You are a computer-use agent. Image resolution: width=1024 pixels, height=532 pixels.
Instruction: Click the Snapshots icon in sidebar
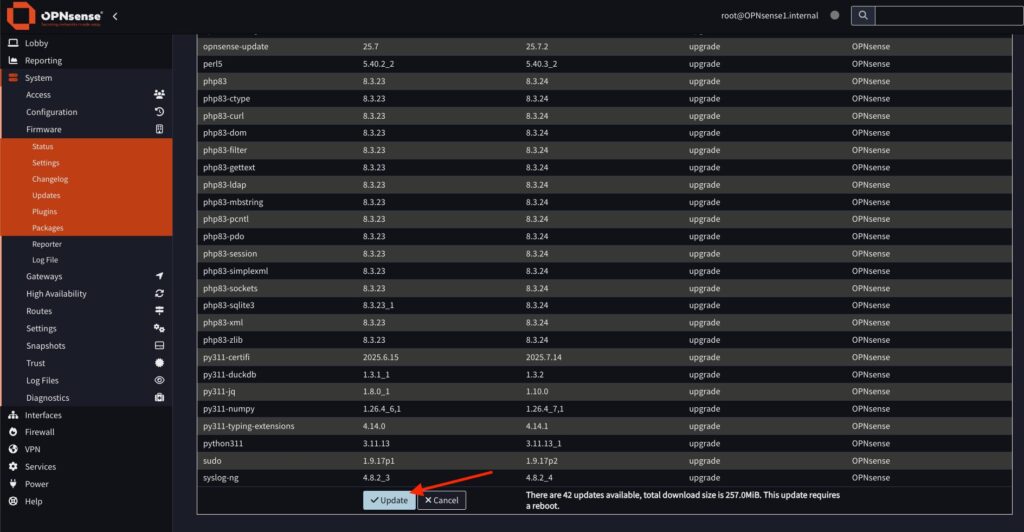coord(159,346)
